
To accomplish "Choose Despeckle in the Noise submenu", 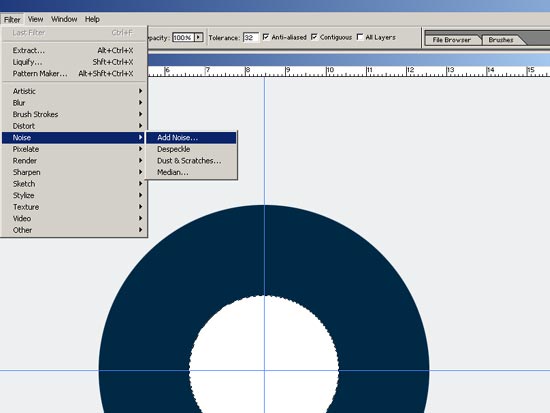I will point(191,149).
